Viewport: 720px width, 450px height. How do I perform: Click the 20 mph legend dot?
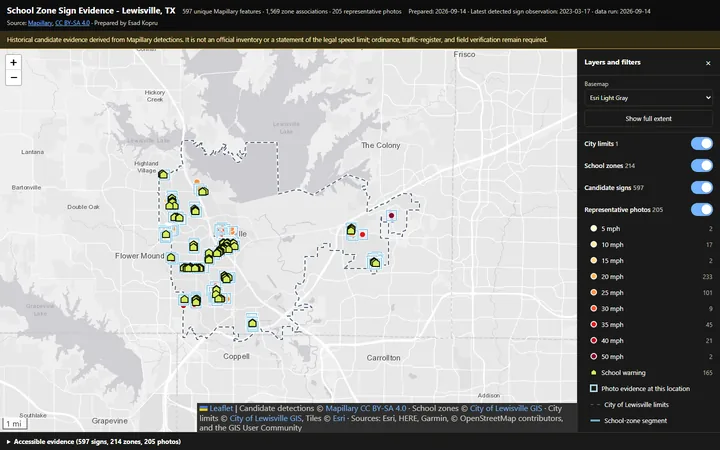click(593, 276)
